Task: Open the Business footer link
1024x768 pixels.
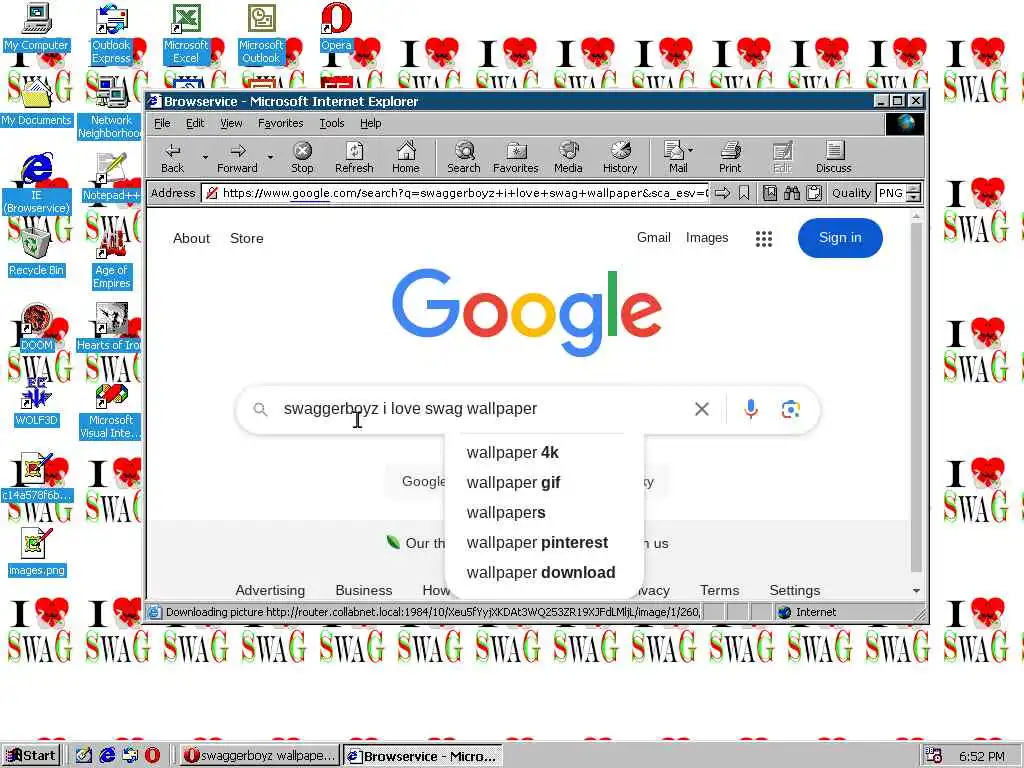Action: coord(364,590)
